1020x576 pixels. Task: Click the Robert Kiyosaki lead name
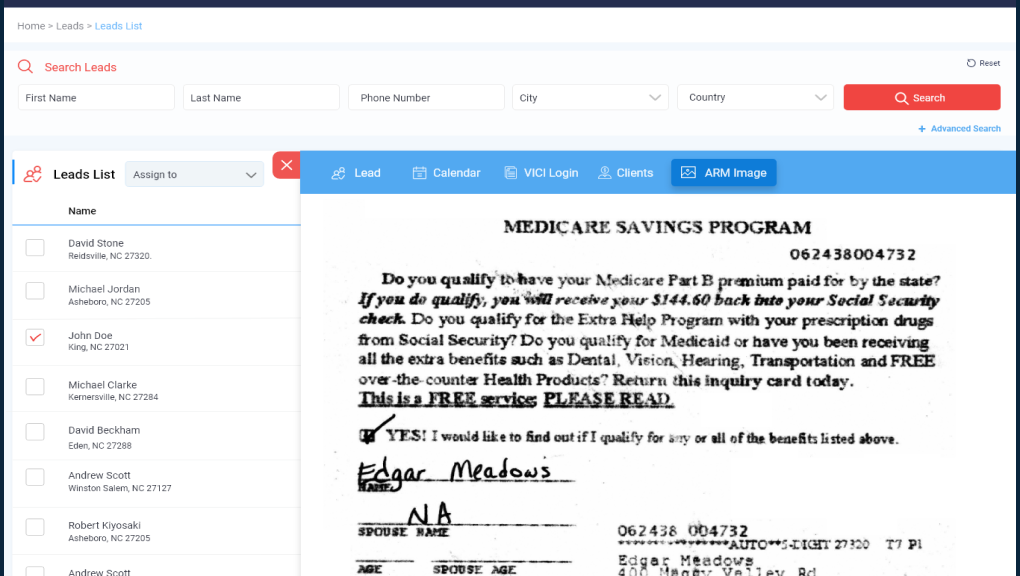104,525
